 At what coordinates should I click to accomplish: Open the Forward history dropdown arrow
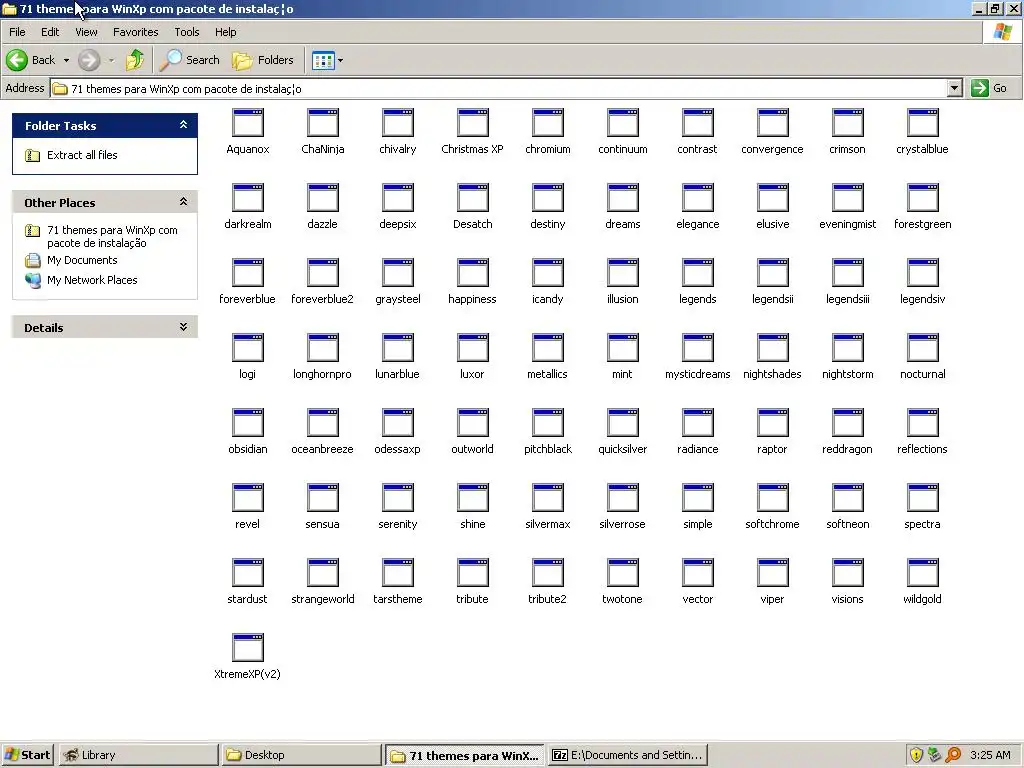point(111,60)
